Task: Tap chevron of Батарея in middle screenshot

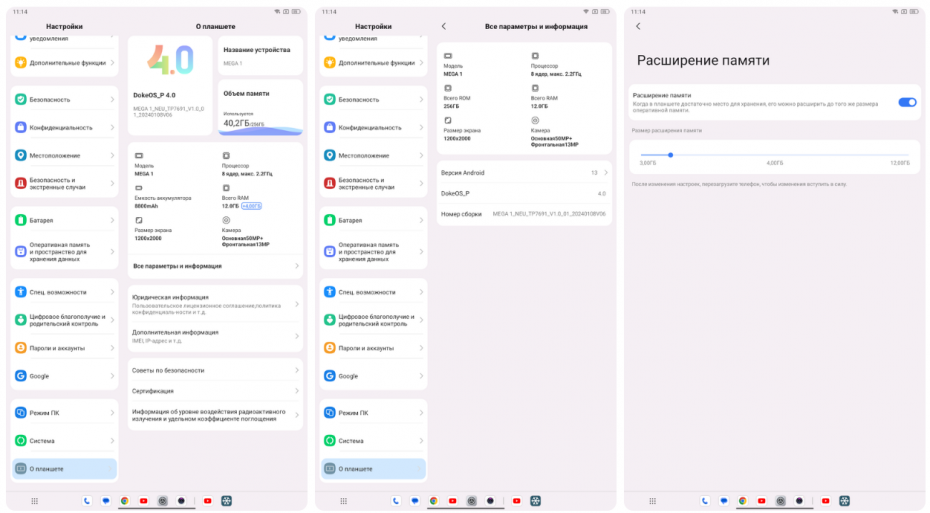Action: pos(421,220)
